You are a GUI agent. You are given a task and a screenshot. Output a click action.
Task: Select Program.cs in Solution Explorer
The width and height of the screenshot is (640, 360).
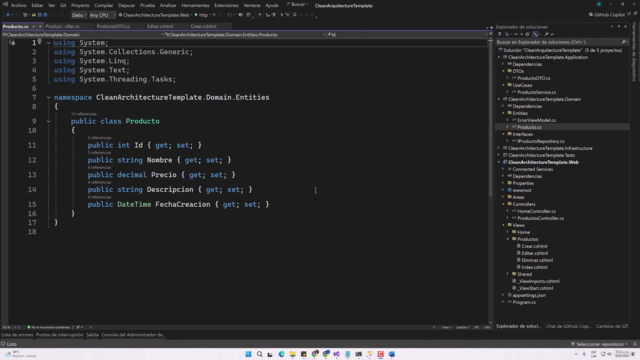point(524,302)
